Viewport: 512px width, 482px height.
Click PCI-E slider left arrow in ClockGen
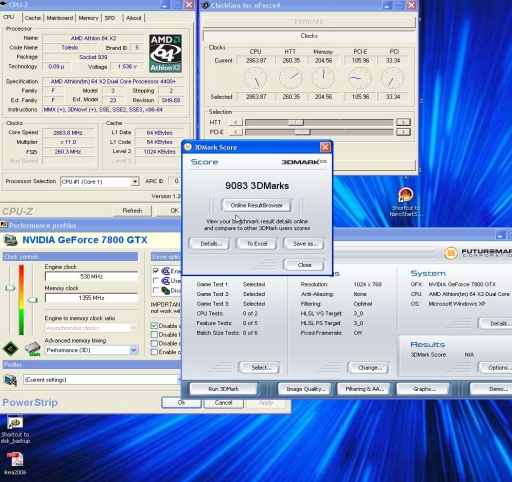click(236, 132)
